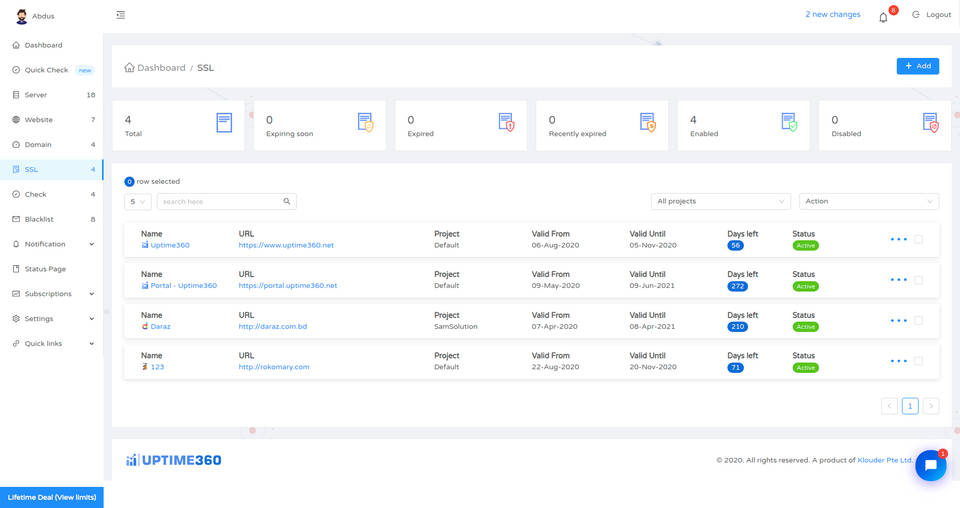Check the box for the 123 row
The width and height of the screenshot is (960, 508).
click(918, 361)
